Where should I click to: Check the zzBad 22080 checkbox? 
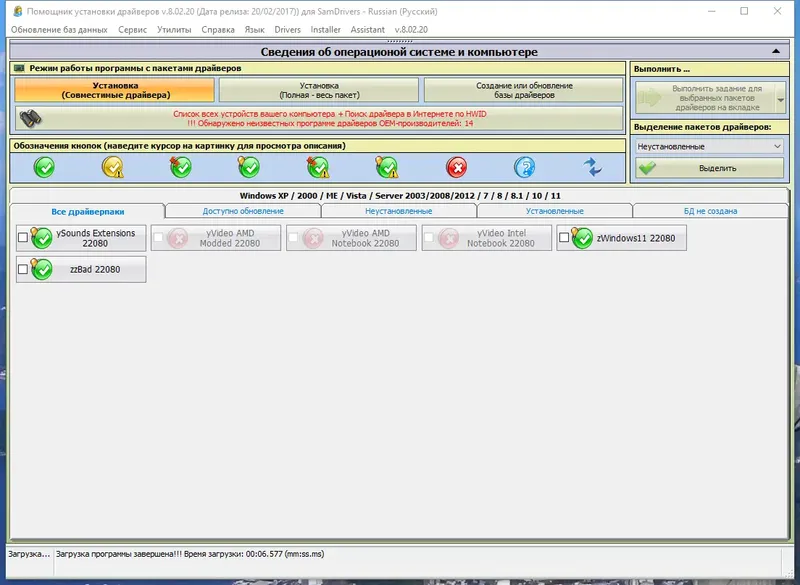[x=23, y=269]
